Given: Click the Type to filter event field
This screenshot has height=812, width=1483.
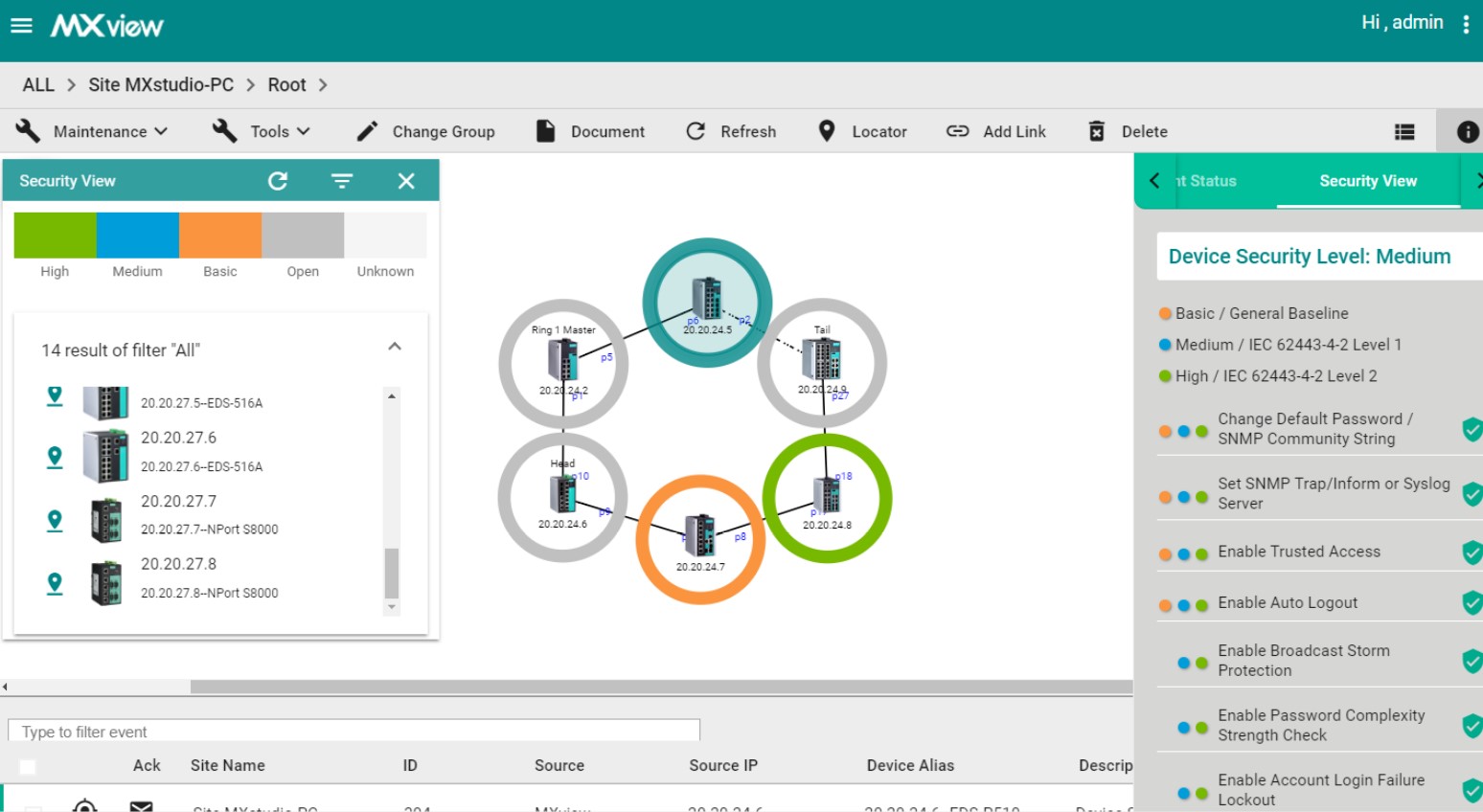Looking at the screenshot, I should click(354, 731).
